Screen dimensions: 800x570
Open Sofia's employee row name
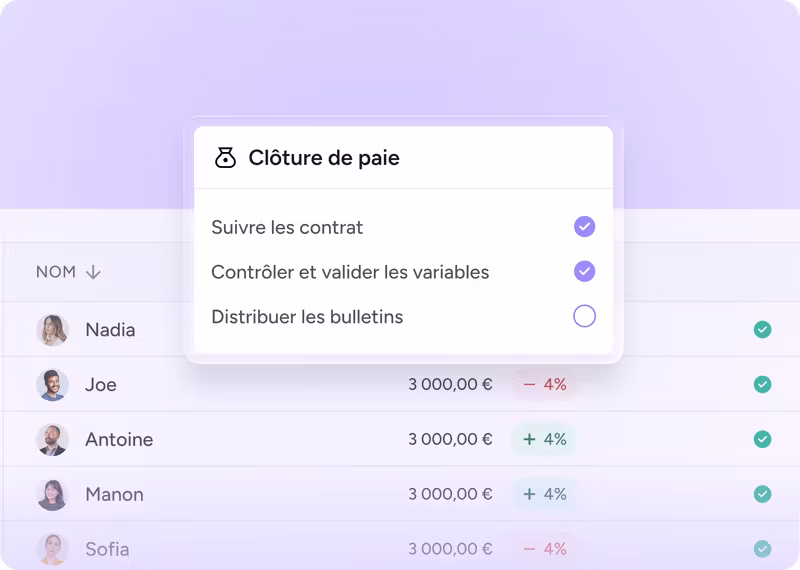point(107,549)
